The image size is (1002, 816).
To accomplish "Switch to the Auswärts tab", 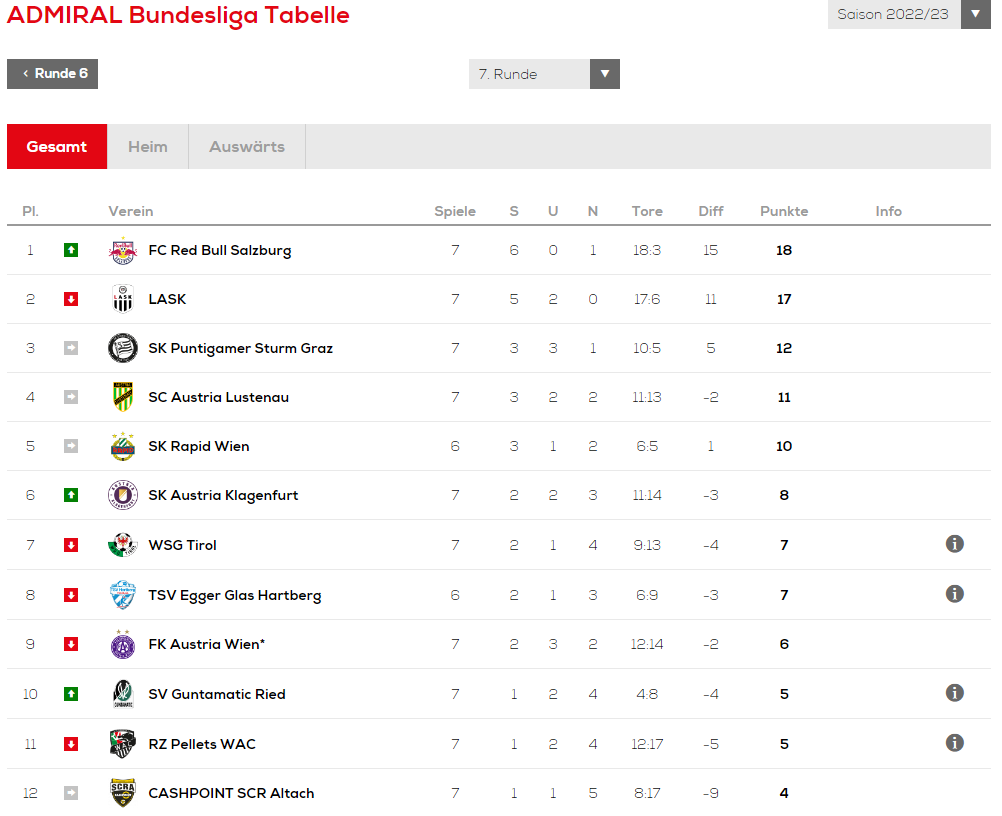I will point(247,147).
